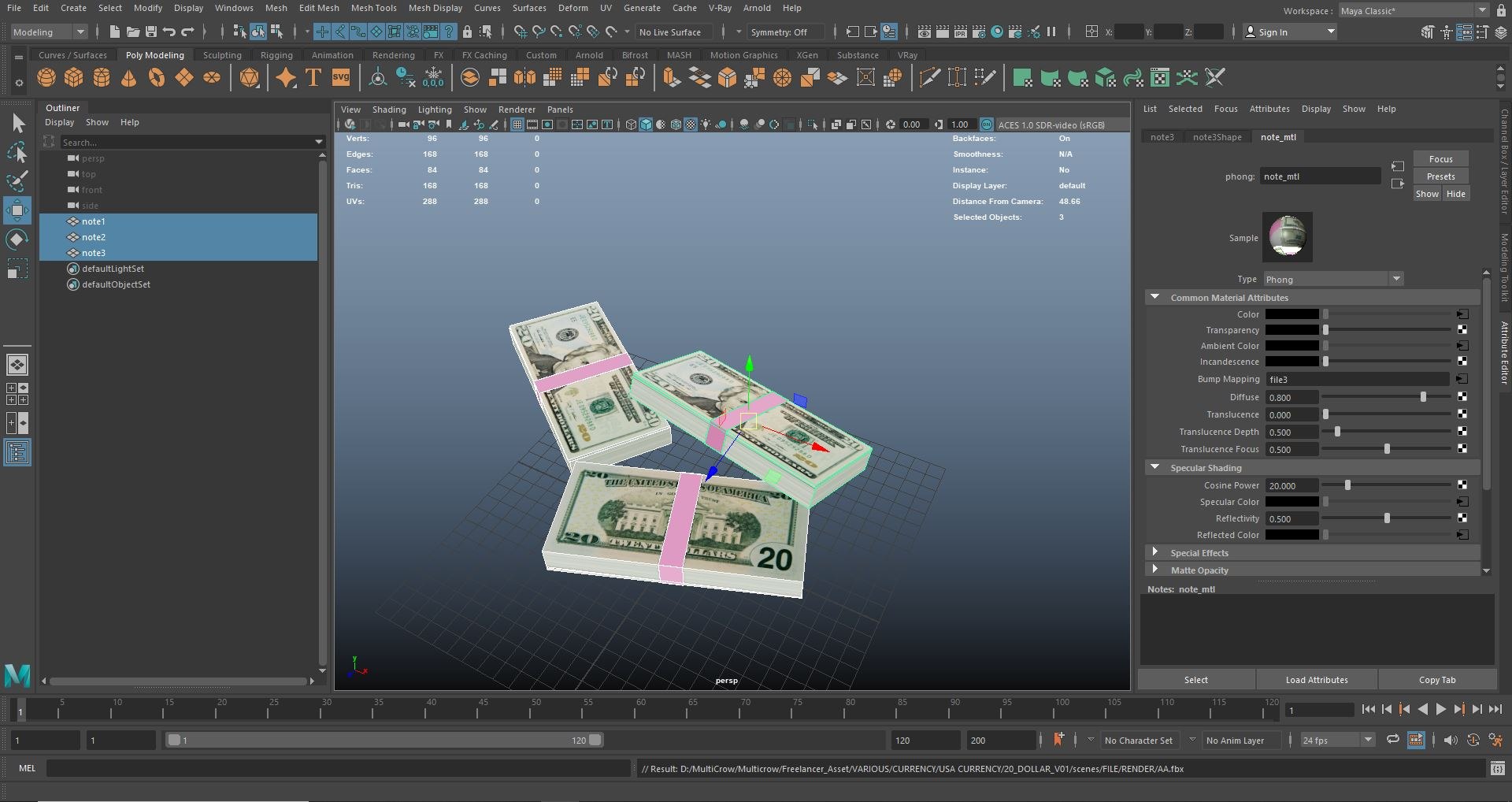The width and height of the screenshot is (1512, 802).
Task: Click the Presets button
Action: pyautogui.click(x=1440, y=176)
